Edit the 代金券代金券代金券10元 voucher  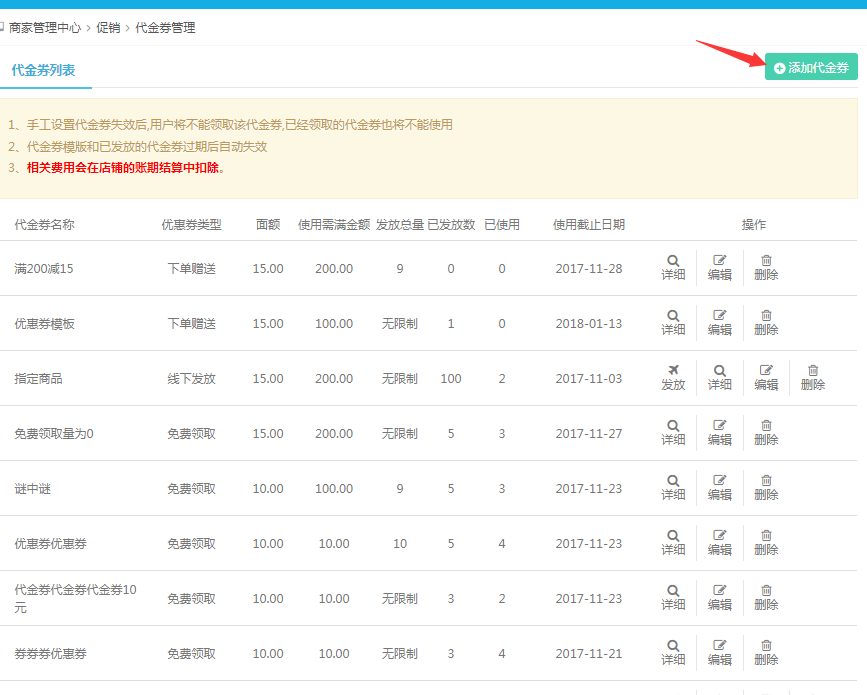719,597
